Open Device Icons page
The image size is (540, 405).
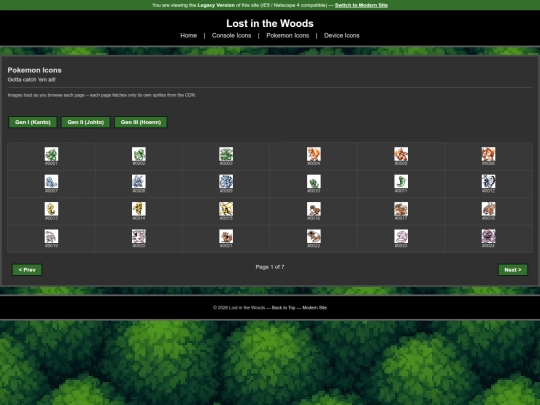tap(342, 35)
